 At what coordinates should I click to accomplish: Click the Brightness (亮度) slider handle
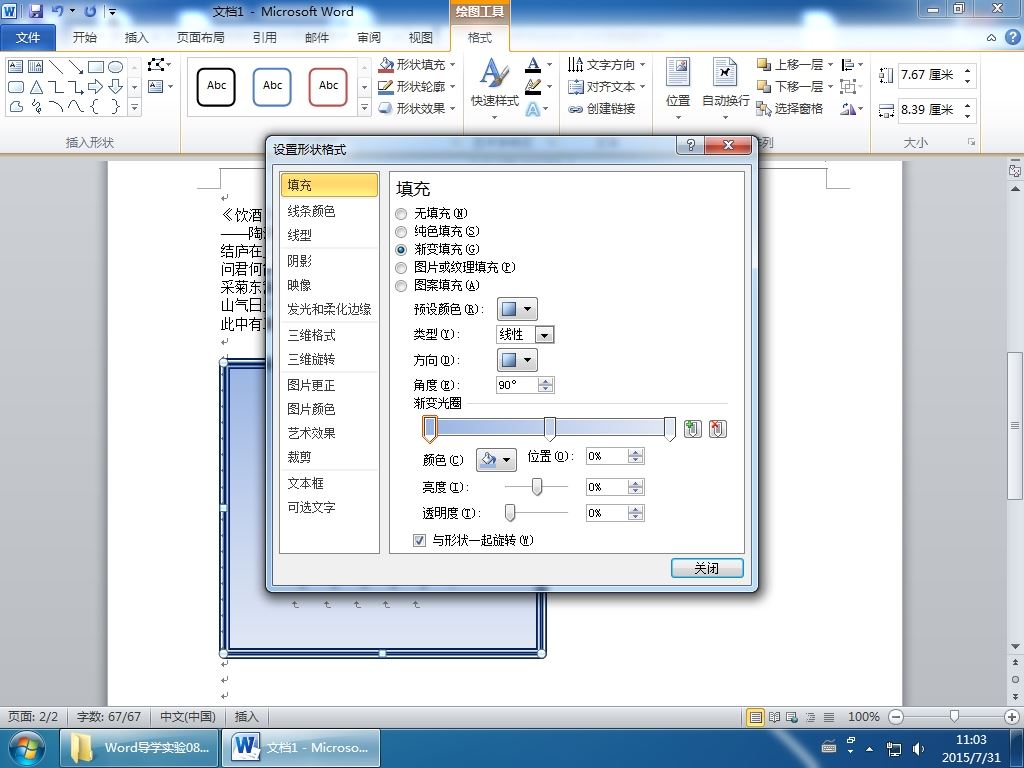click(x=536, y=487)
